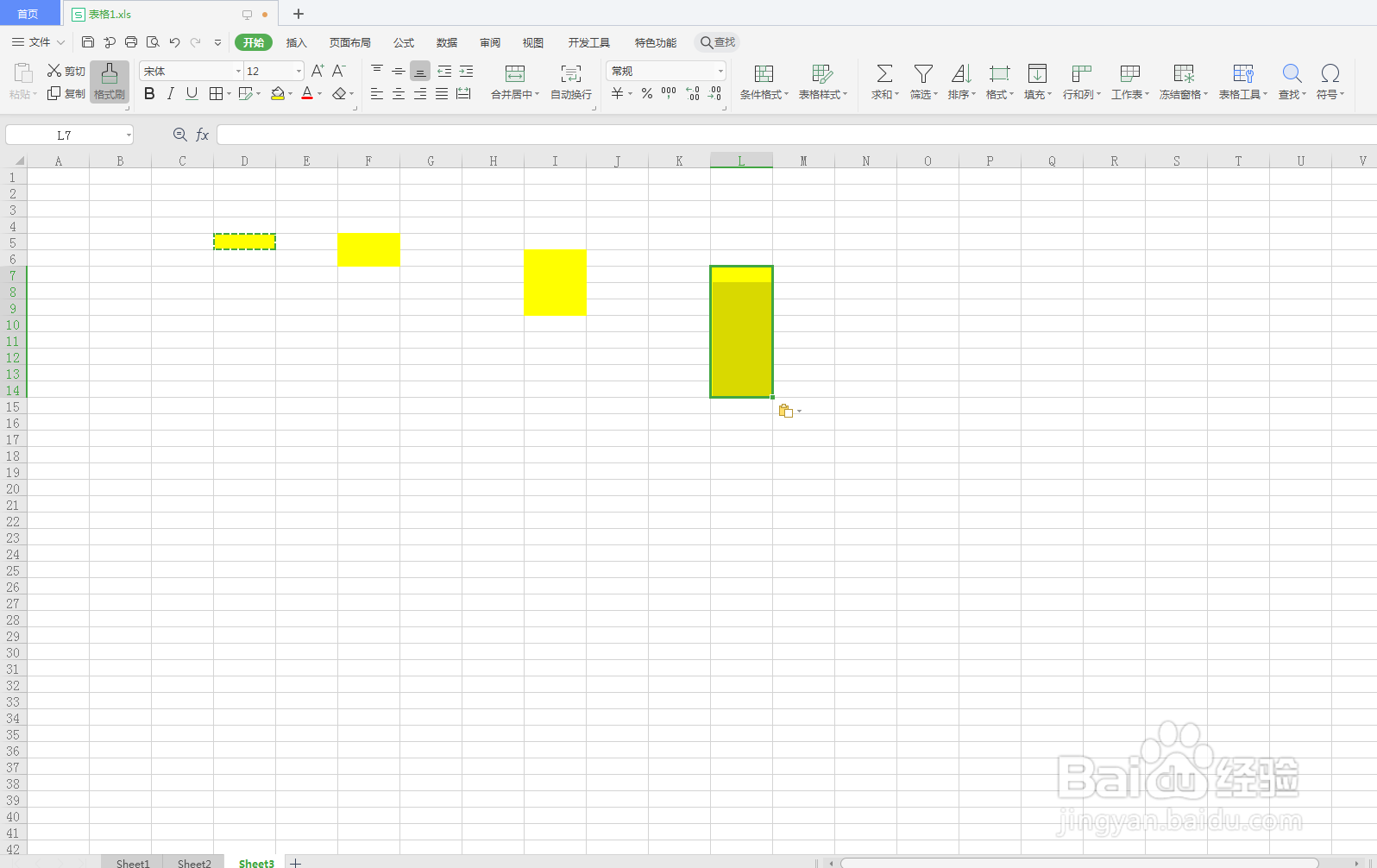1377x868 pixels.
Task: Click the Print icon
Action: tap(131, 41)
